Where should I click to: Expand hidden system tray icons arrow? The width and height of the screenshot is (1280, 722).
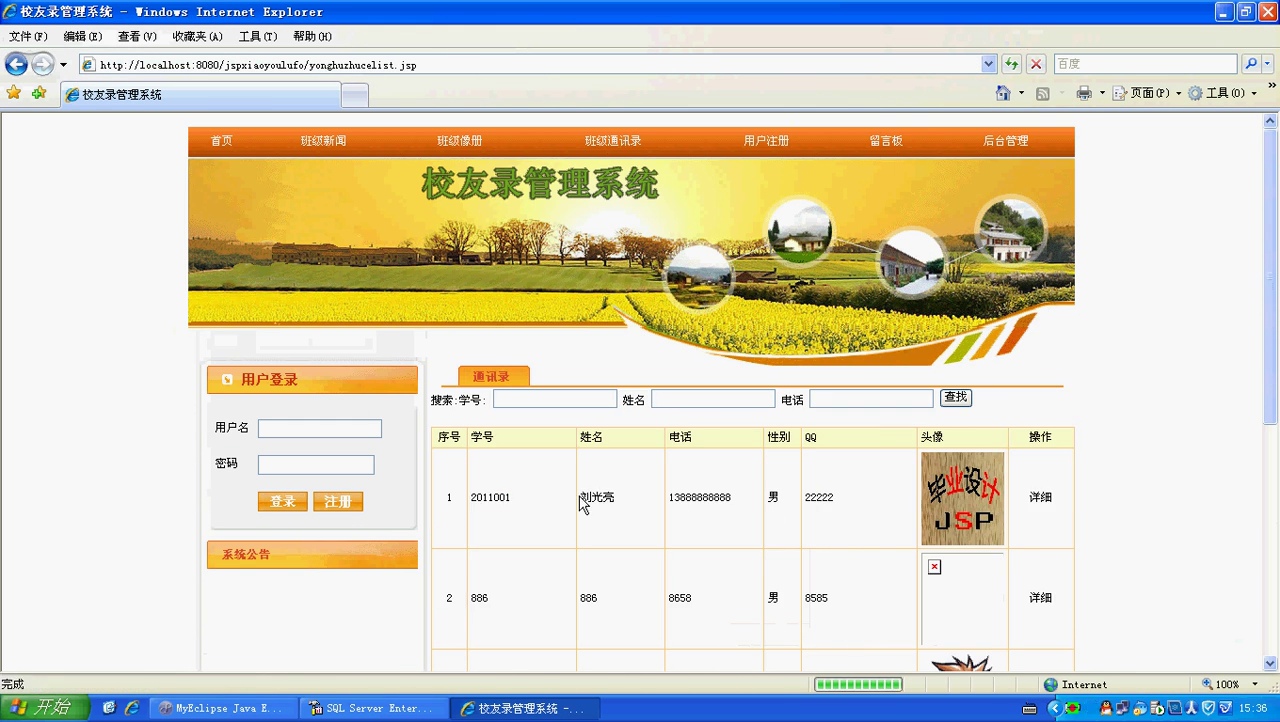(1053, 708)
